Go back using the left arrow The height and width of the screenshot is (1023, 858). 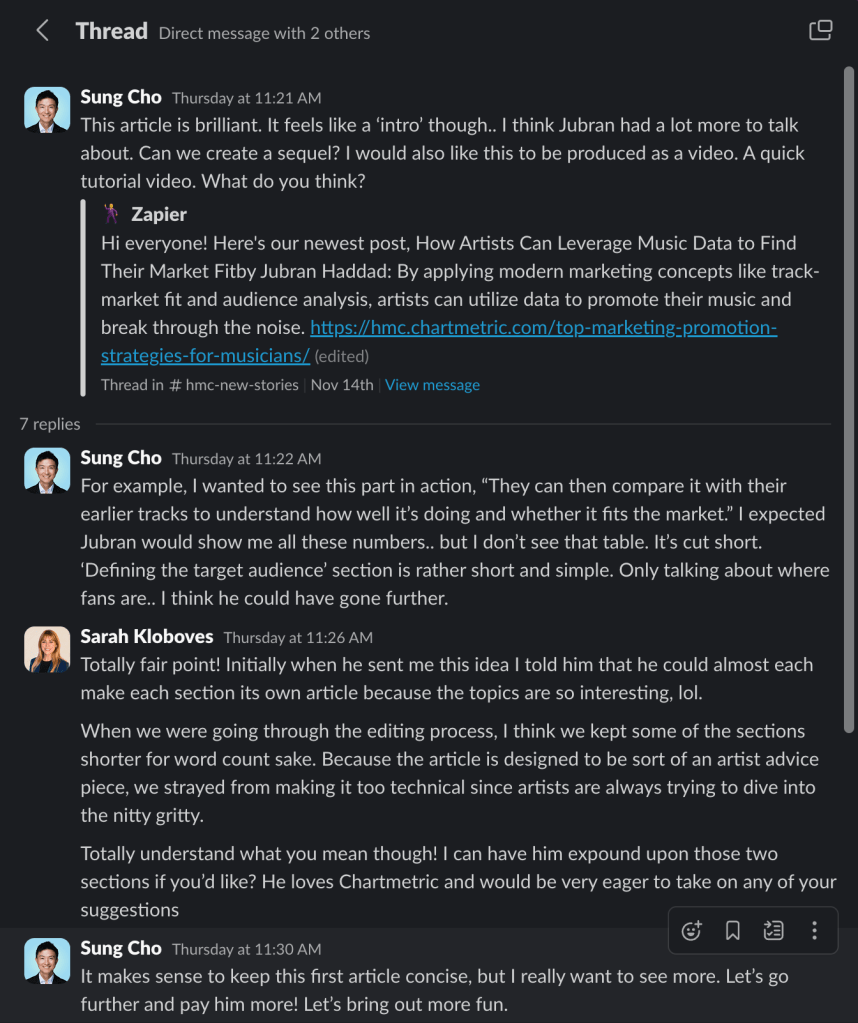42,31
